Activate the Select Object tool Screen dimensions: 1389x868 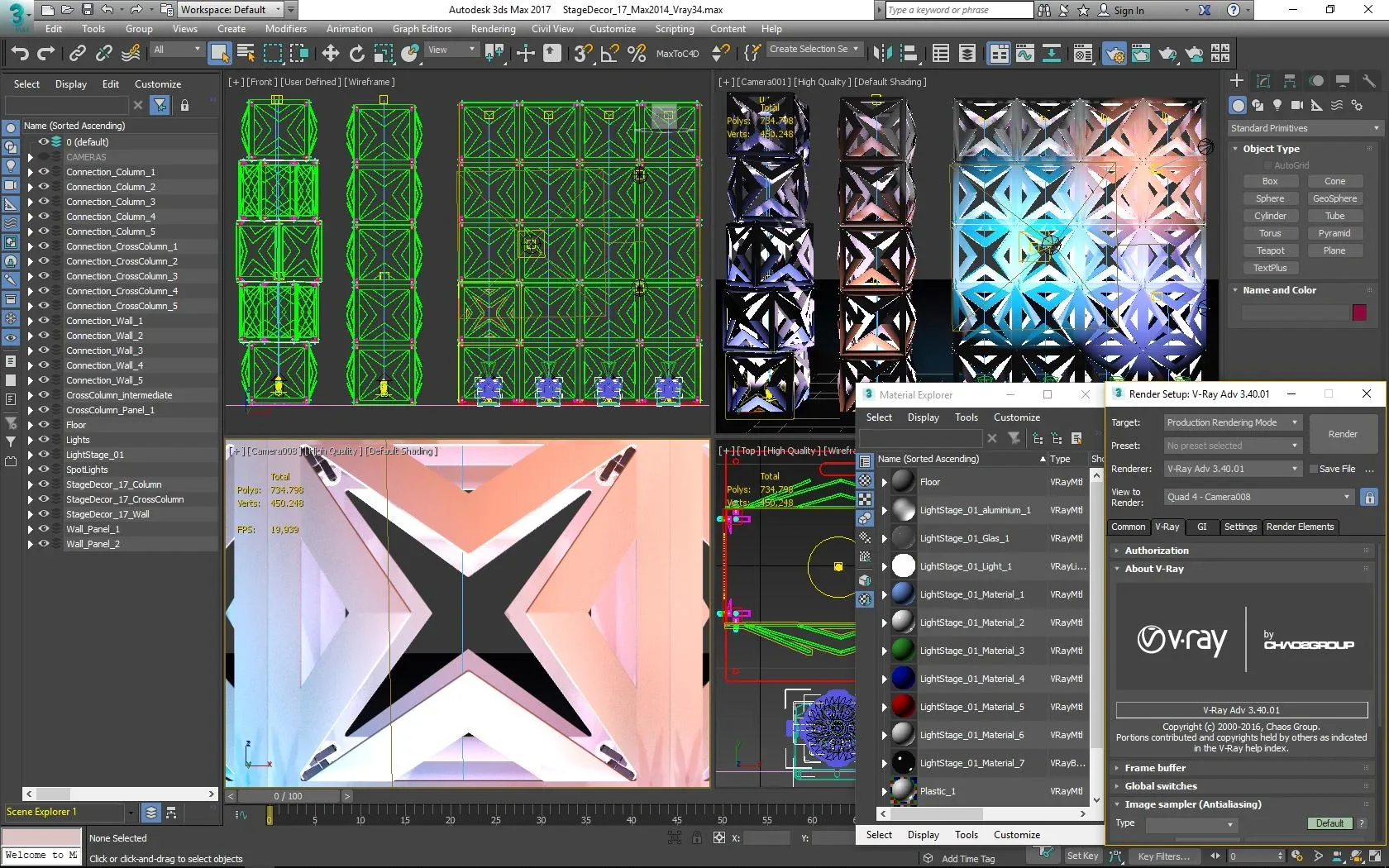pyautogui.click(x=219, y=54)
